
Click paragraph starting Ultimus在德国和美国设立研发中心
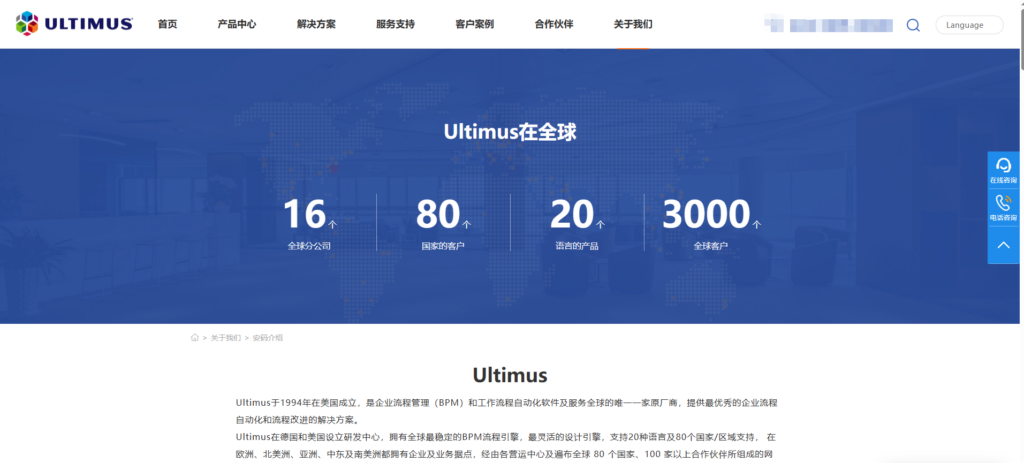pyautogui.click(x=507, y=445)
